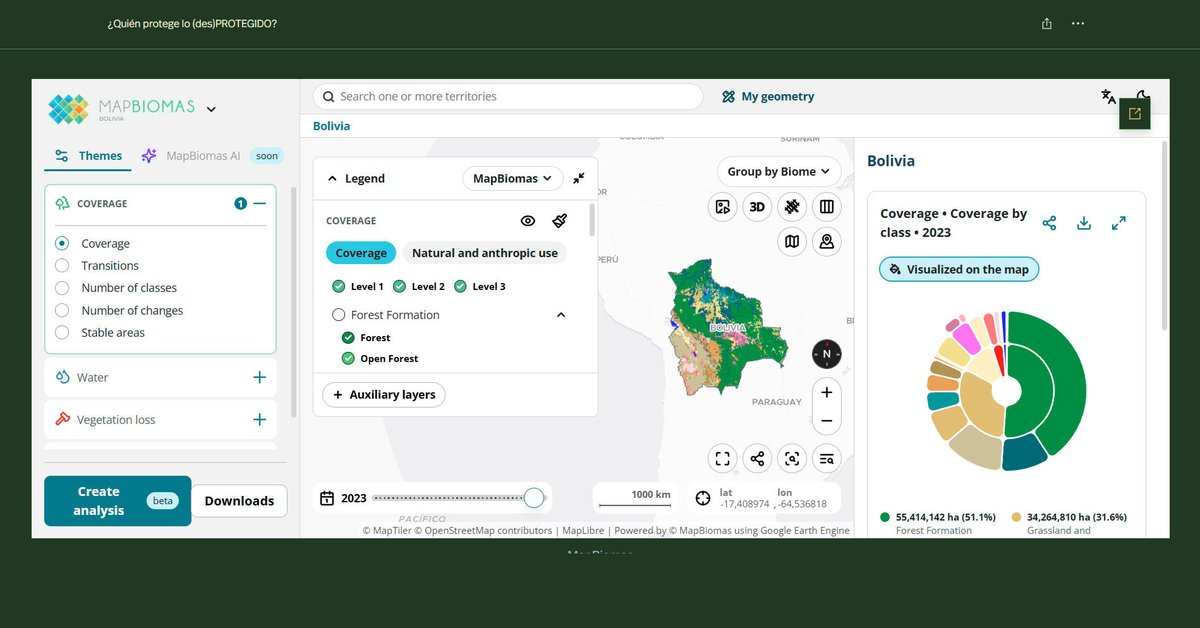Viewport: 1200px width, 628px height.
Task: Open the coverage paint brush style icon
Action: click(560, 221)
